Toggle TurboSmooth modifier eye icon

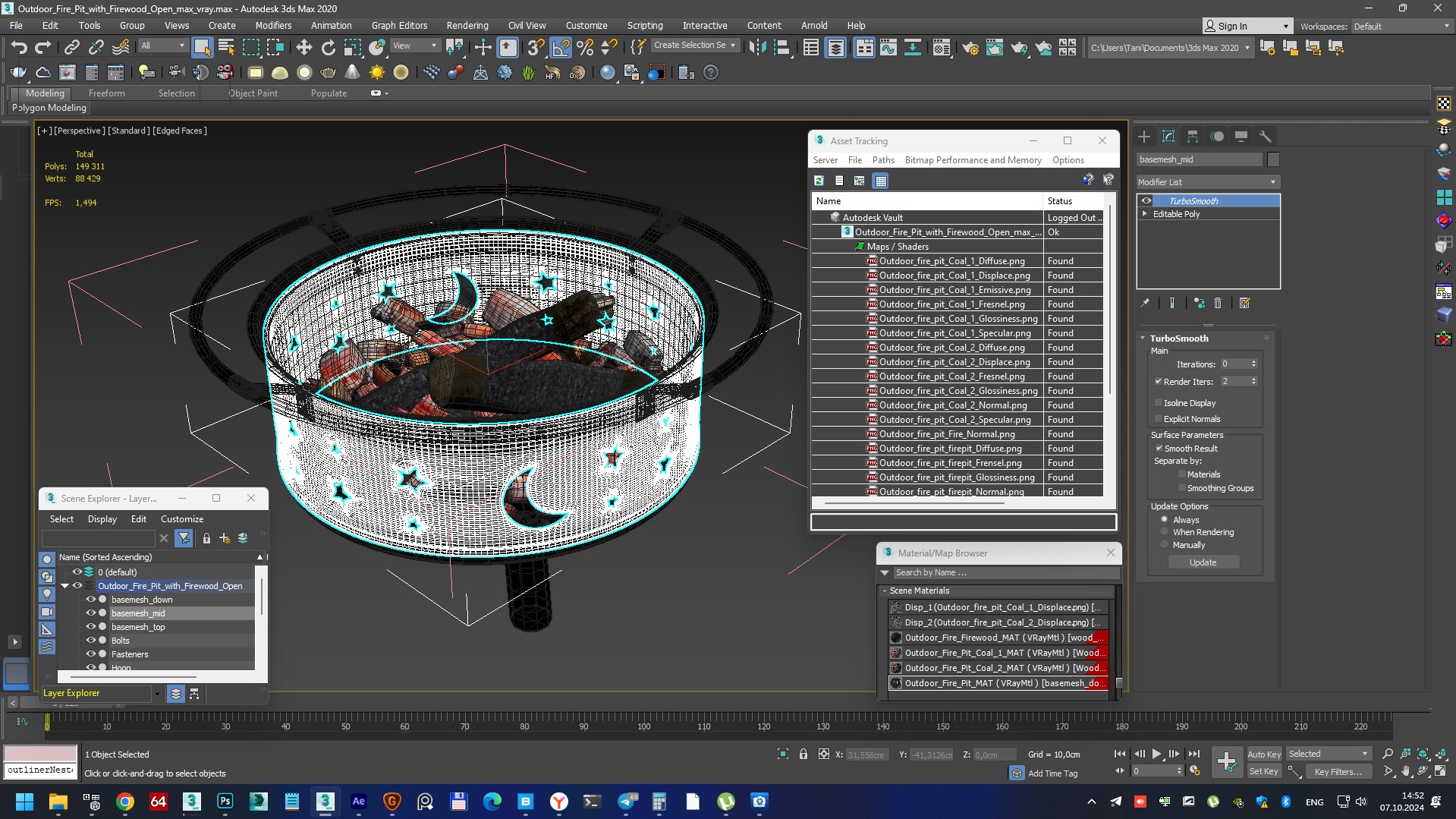pos(1146,201)
